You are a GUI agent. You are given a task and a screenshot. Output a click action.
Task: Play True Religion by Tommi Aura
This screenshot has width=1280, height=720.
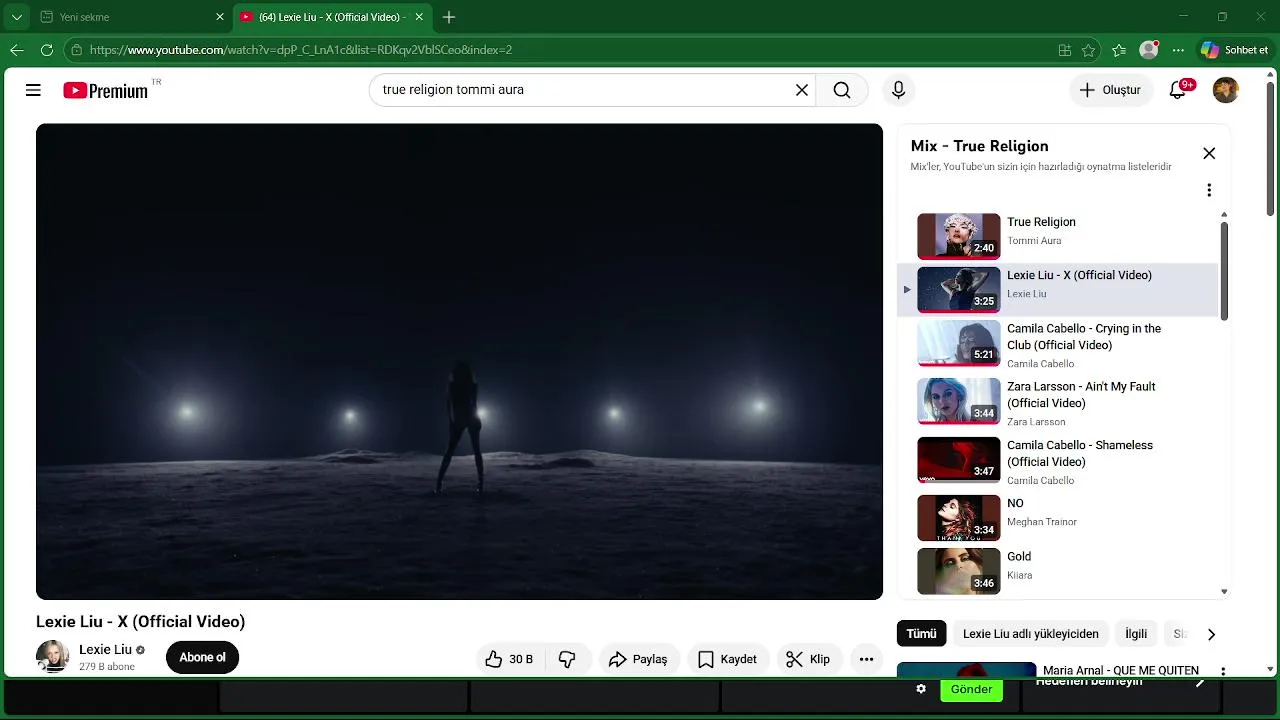tap(1058, 236)
